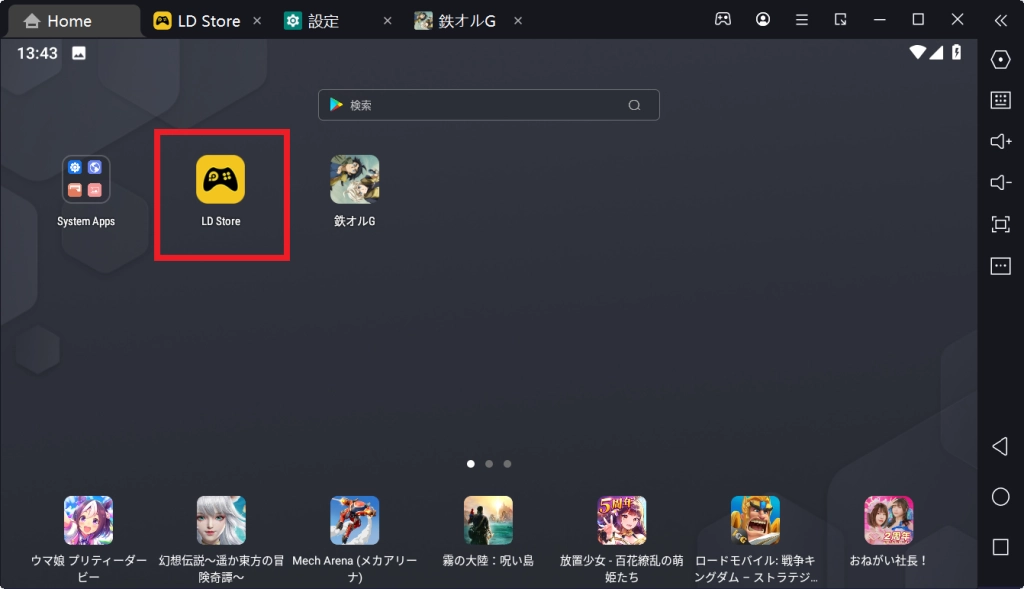Viewport: 1024px width, 589px height.
Task: Open 霧の大陸：呪い島 game icon
Action: [x=488, y=520]
